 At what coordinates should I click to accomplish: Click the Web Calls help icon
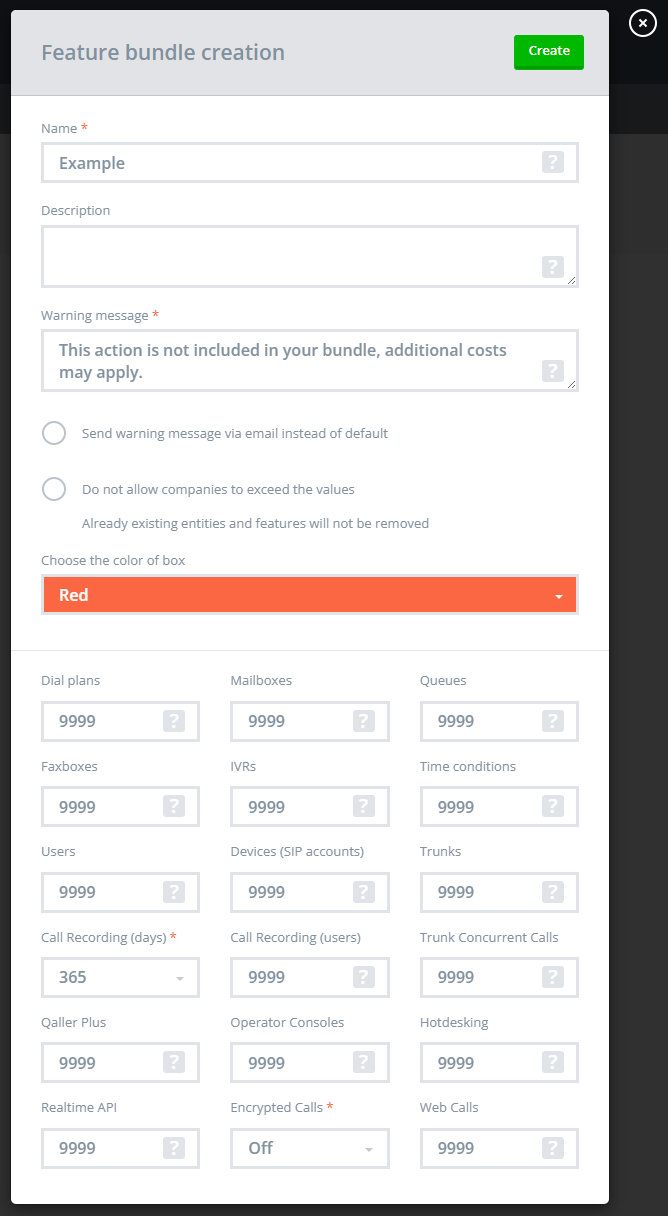553,1148
